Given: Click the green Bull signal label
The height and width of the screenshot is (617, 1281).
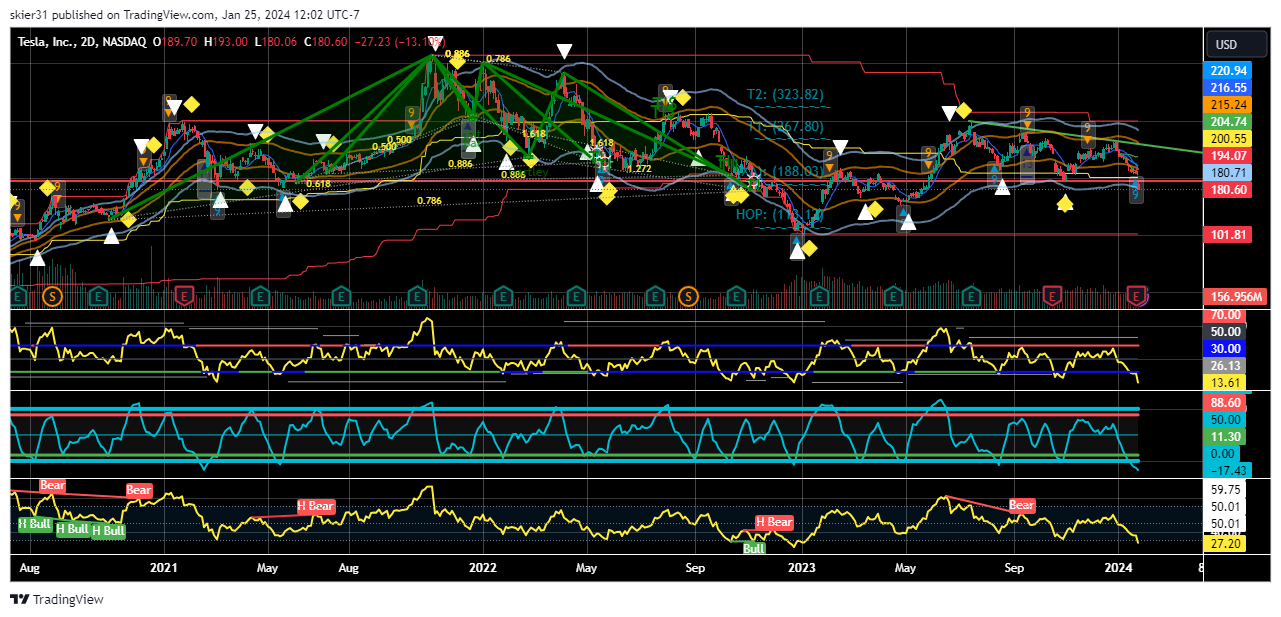Looking at the screenshot, I should (753, 548).
